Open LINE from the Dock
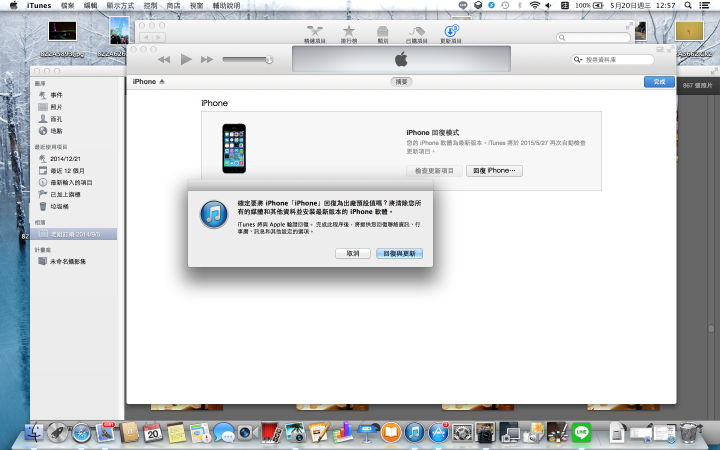Image resolution: width=720 pixels, height=450 pixels. (x=581, y=433)
